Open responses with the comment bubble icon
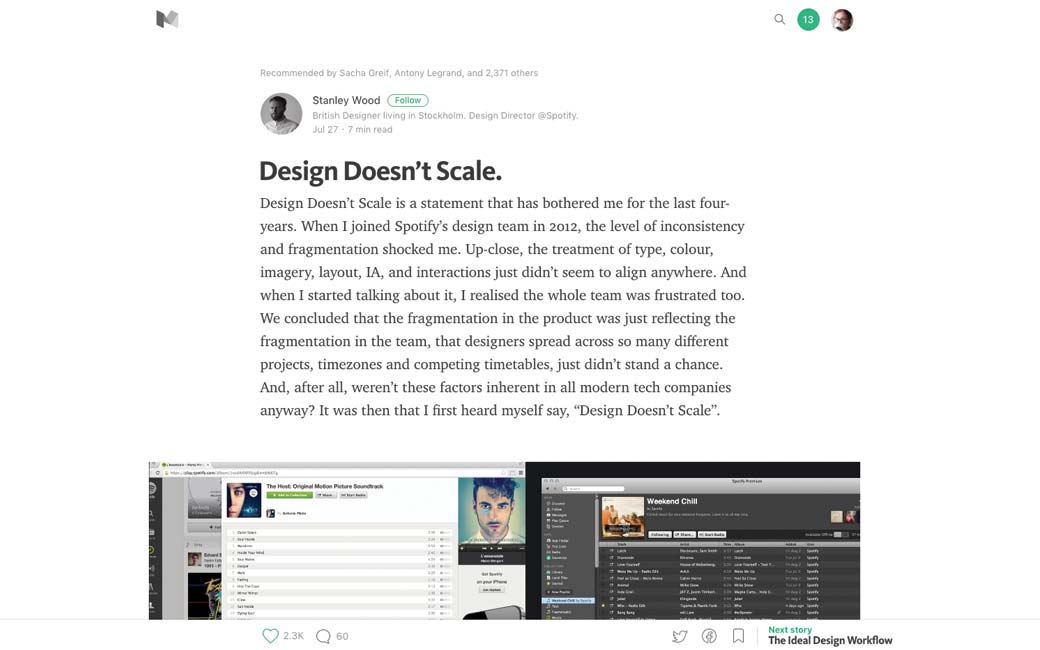The image size is (1040, 650). [x=323, y=636]
